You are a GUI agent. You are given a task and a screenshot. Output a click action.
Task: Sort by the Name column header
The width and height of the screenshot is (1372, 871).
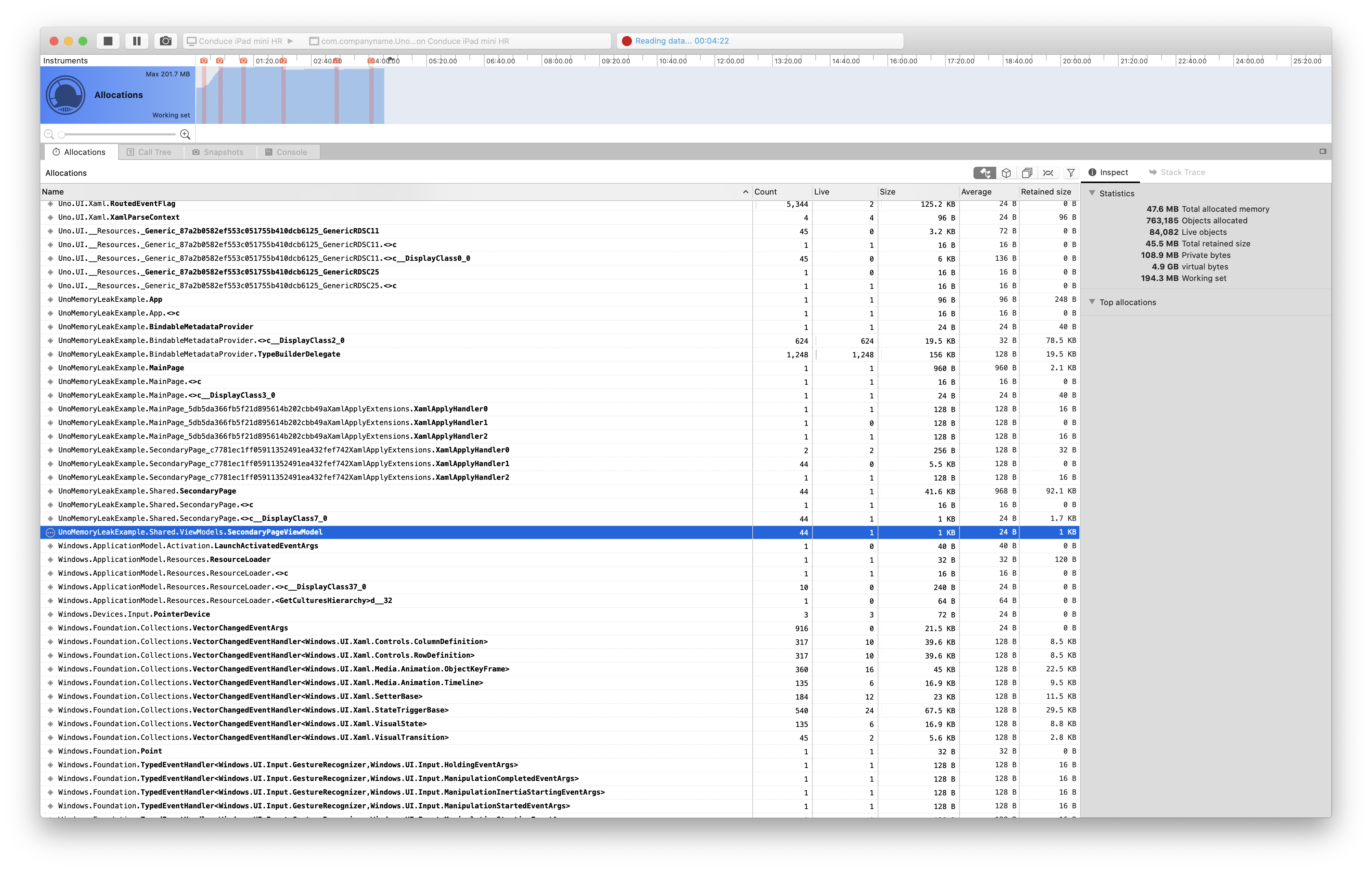click(x=395, y=192)
